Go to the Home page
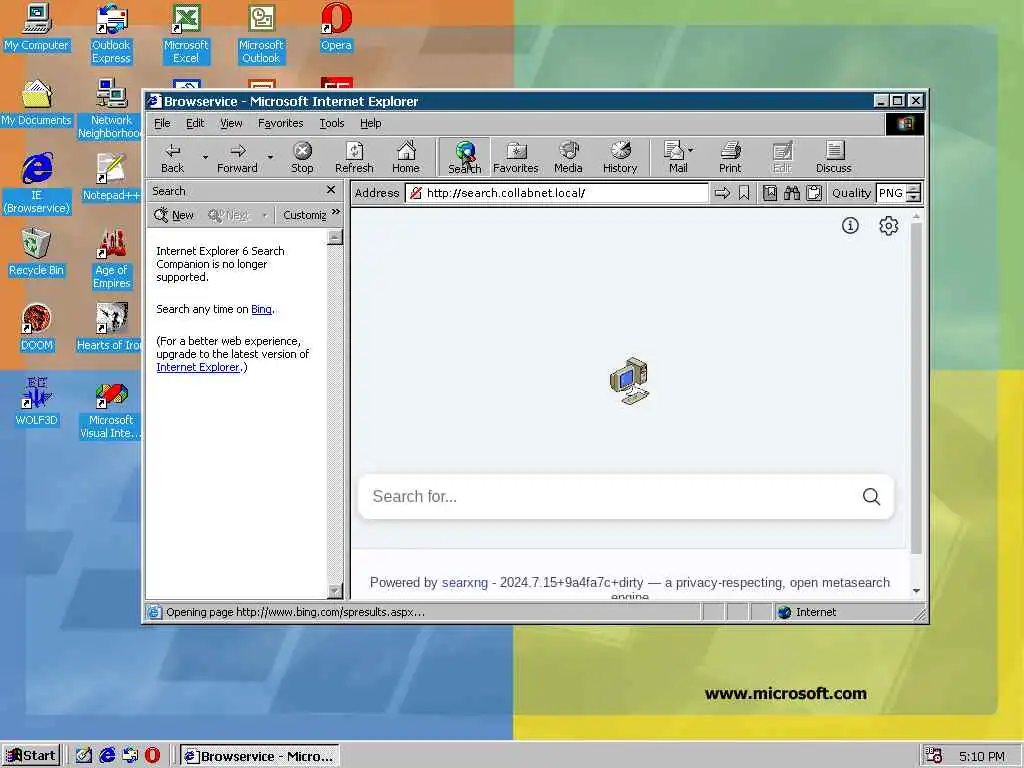 click(x=406, y=157)
